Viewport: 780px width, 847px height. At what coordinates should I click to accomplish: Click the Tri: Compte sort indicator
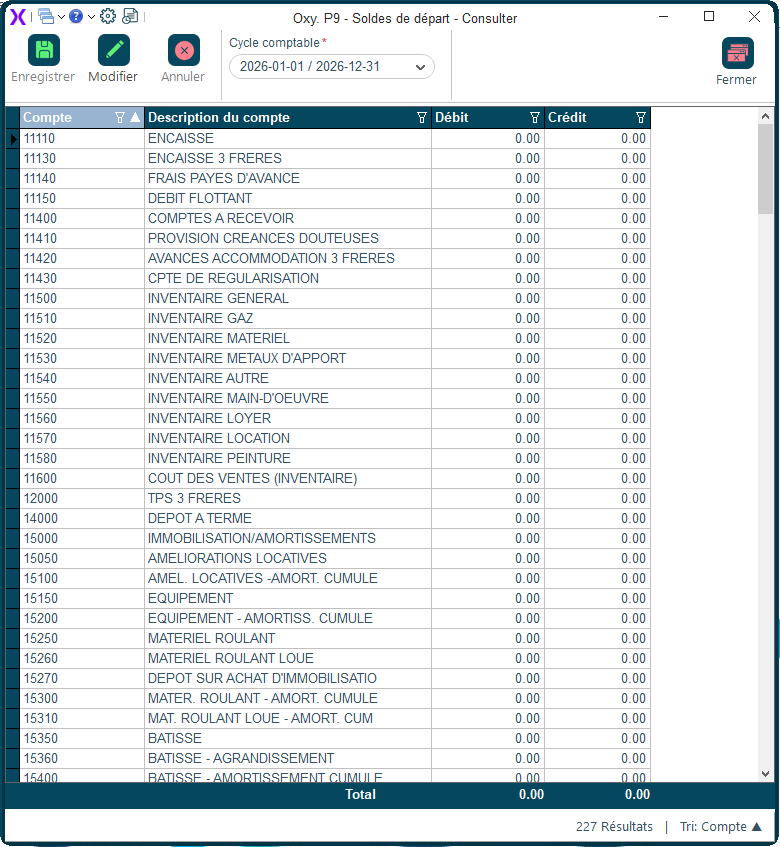coord(720,826)
